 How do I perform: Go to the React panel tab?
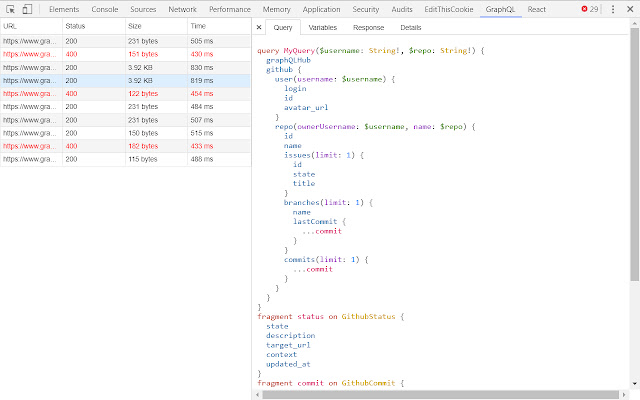coord(537,9)
